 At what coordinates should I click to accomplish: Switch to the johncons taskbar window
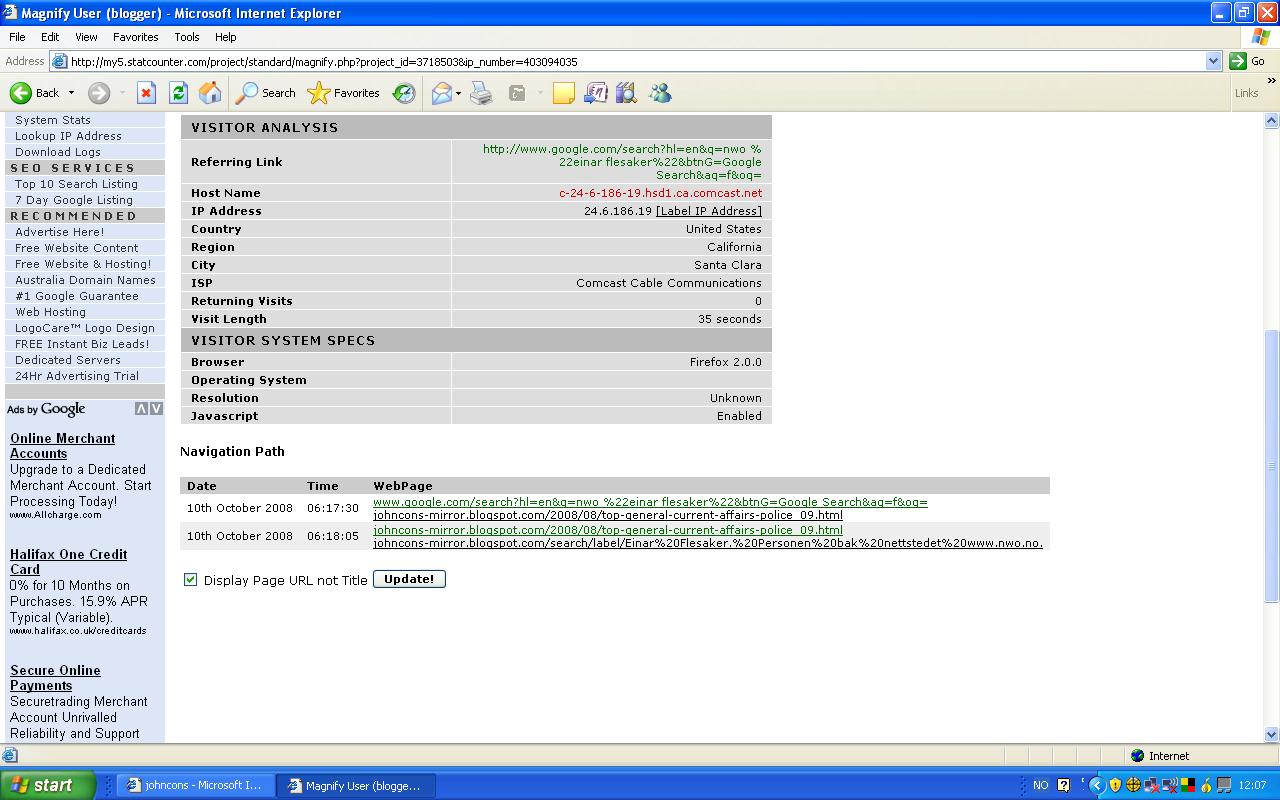[194, 786]
